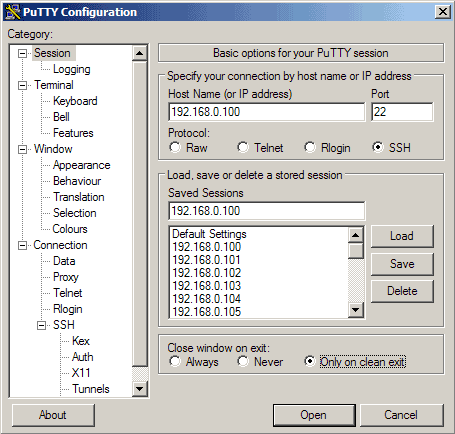Image resolution: width=455 pixels, height=434 pixels.
Task: Open the Auth settings under SSH
Action: tap(83, 357)
